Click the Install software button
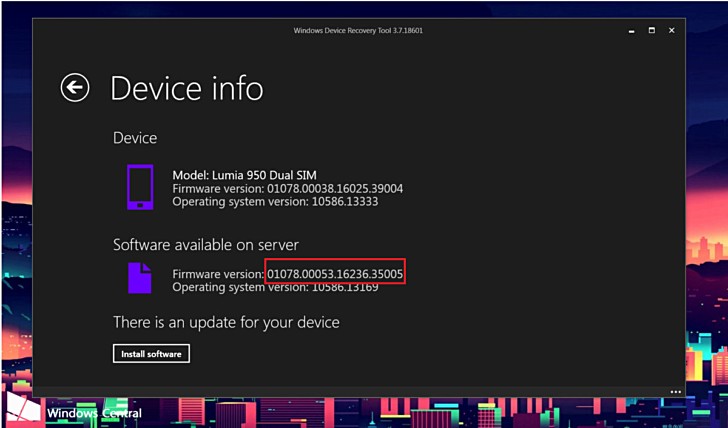This screenshot has height=428, width=728. [x=151, y=354]
